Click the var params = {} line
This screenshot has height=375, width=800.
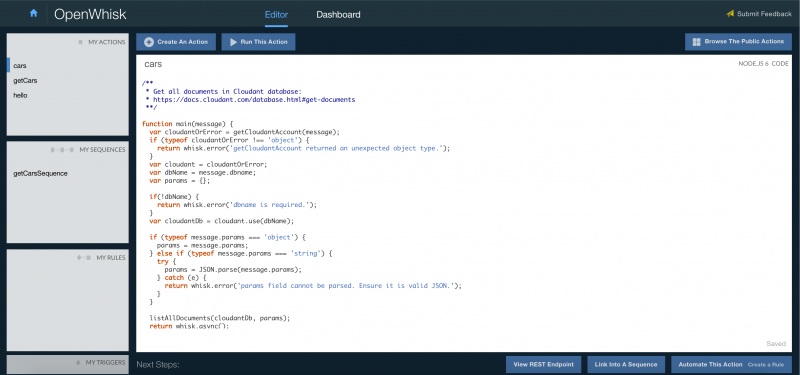[179, 181]
